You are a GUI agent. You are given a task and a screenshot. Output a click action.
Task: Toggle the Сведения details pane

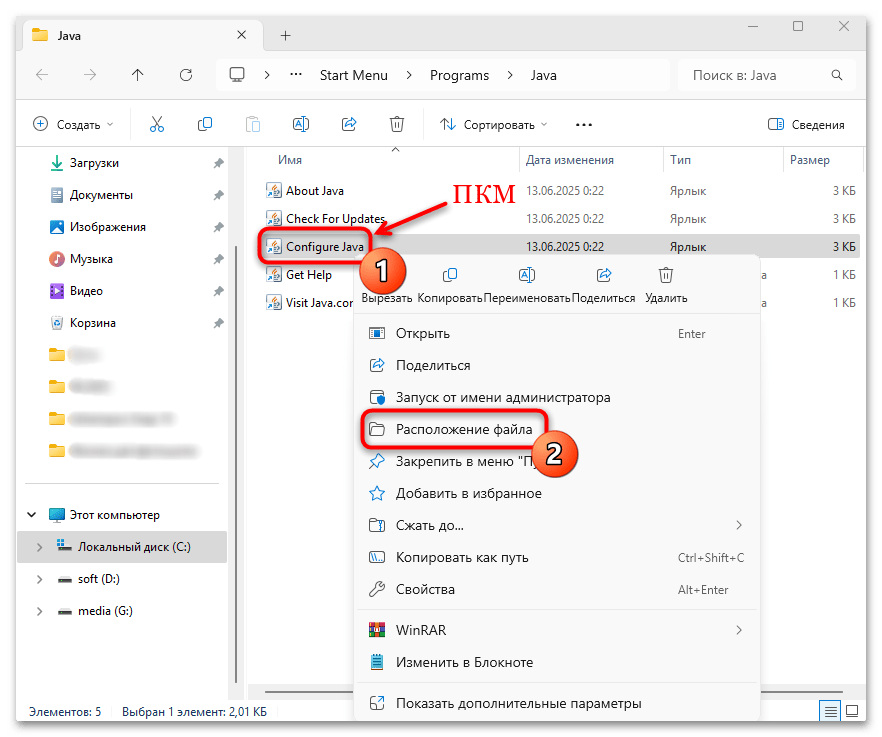805,123
